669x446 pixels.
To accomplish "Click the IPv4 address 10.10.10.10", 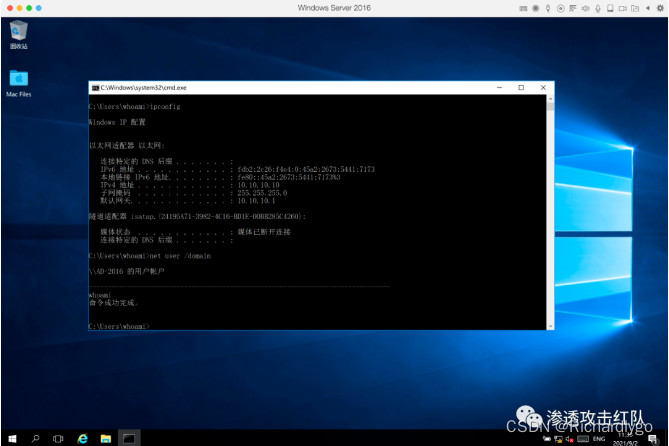I will [x=259, y=185].
